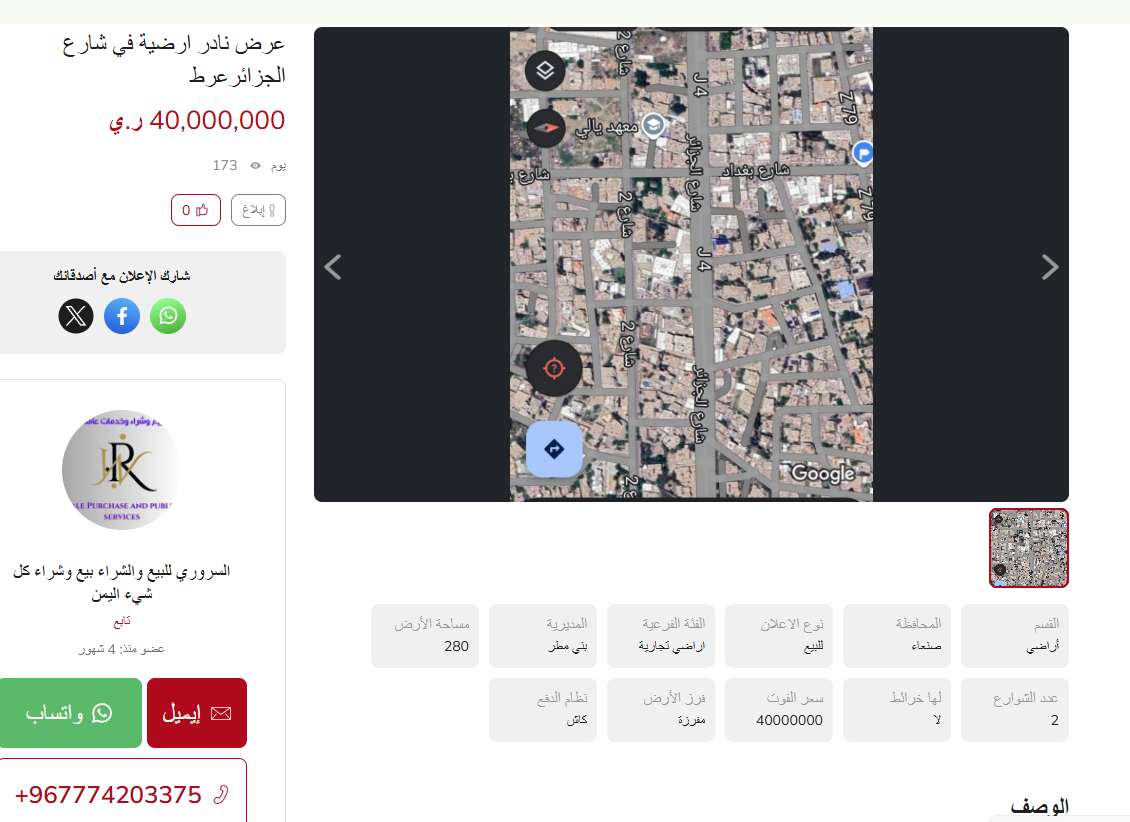
Task: Click the red locate-me target icon
Action: point(553,369)
